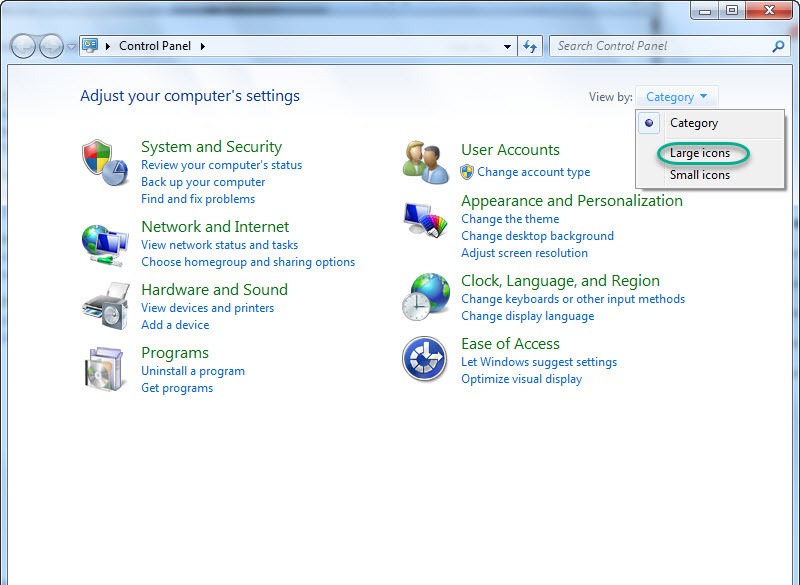Click the Hardware and Sound printer icon
The width and height of the screenshot is (800, 585).
[x=105, y=306]
